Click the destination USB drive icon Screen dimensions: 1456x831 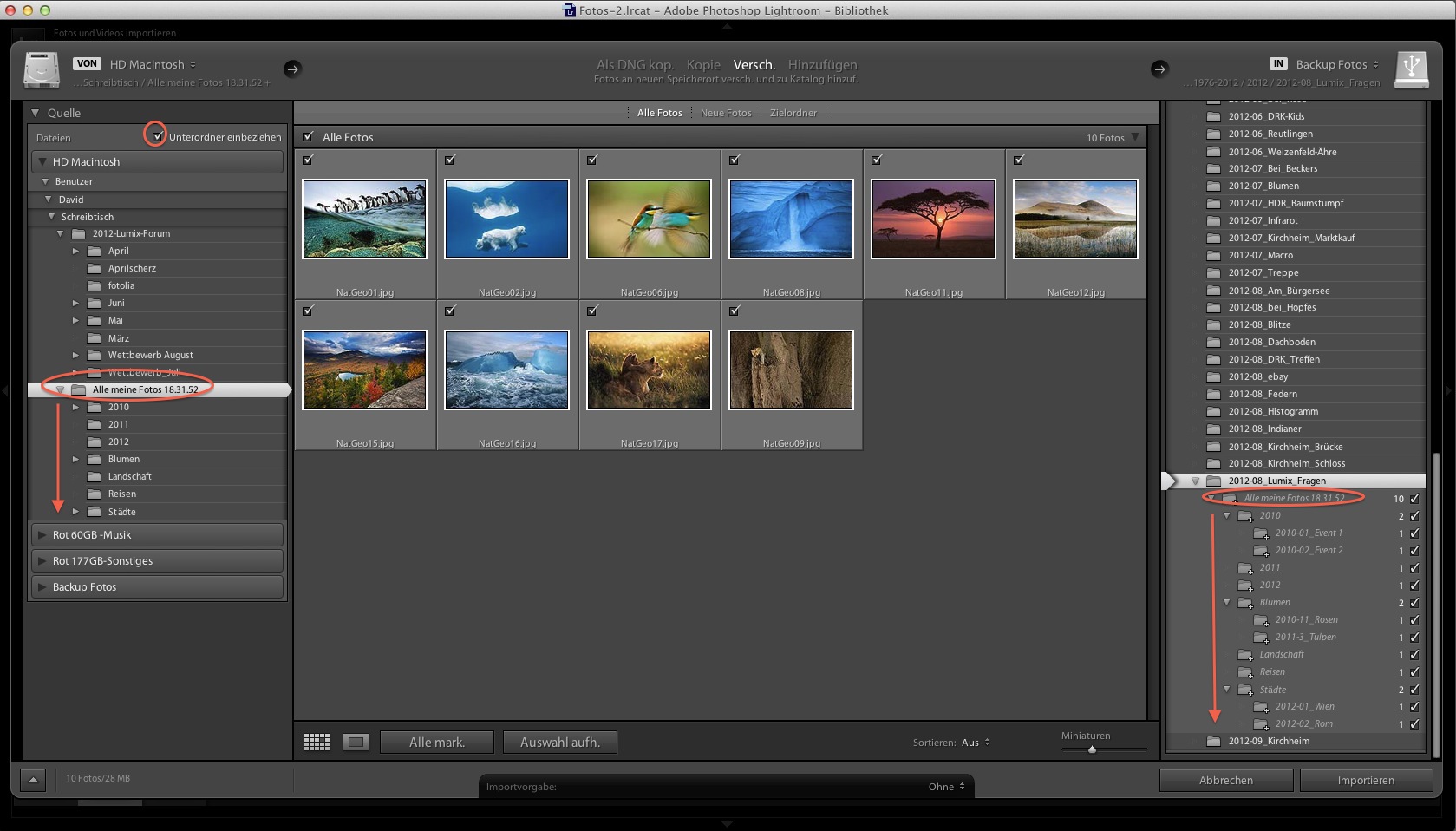(1411, 69)
